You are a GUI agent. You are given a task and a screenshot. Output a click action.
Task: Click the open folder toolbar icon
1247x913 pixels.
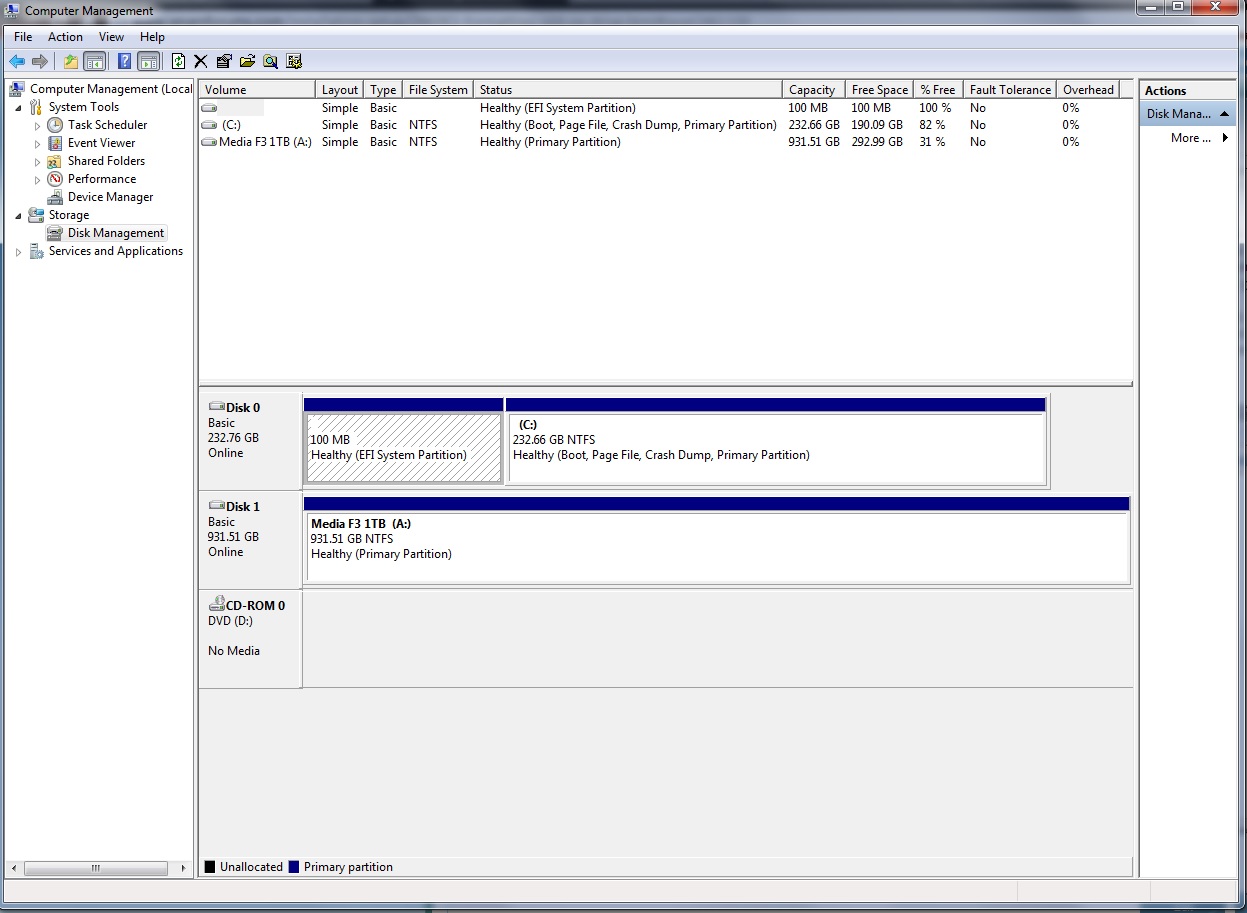click(247, 61)
